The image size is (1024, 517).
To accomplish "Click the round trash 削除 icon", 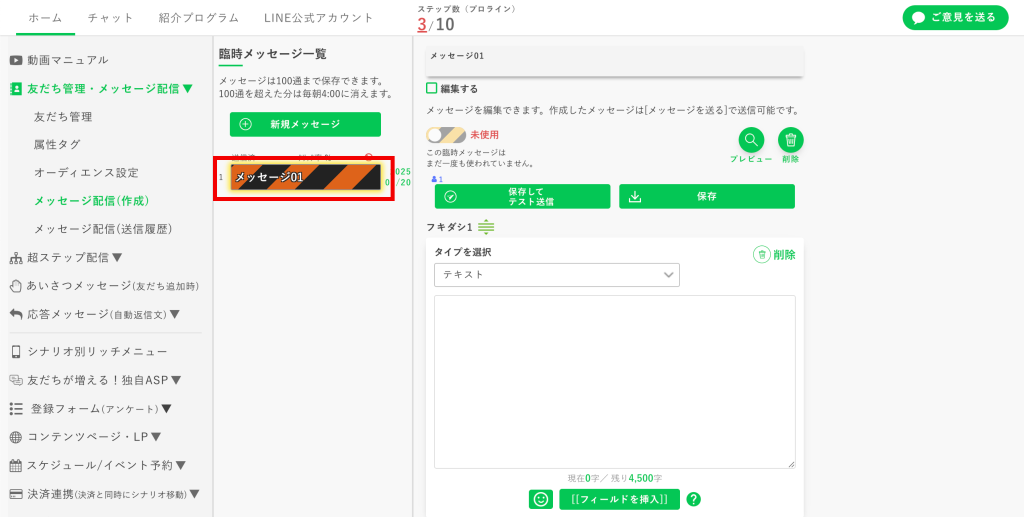I will pyautogui.click(x=791, y=140).
